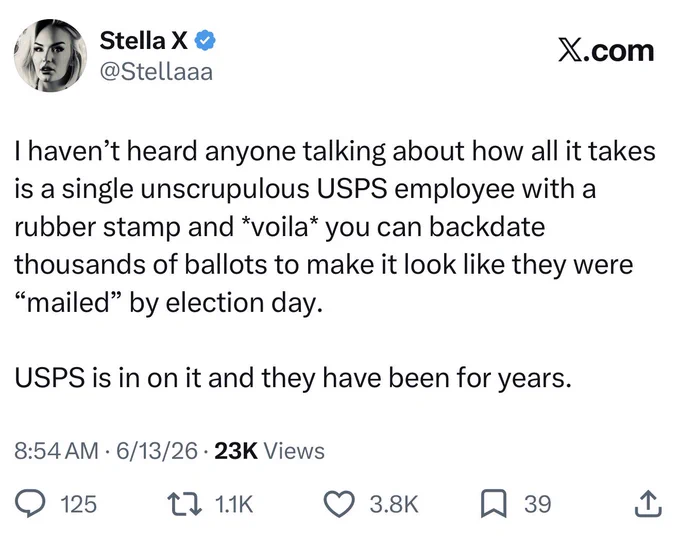
Task: Like the tweet using the heart icon
Action: (x=340, y=504)
